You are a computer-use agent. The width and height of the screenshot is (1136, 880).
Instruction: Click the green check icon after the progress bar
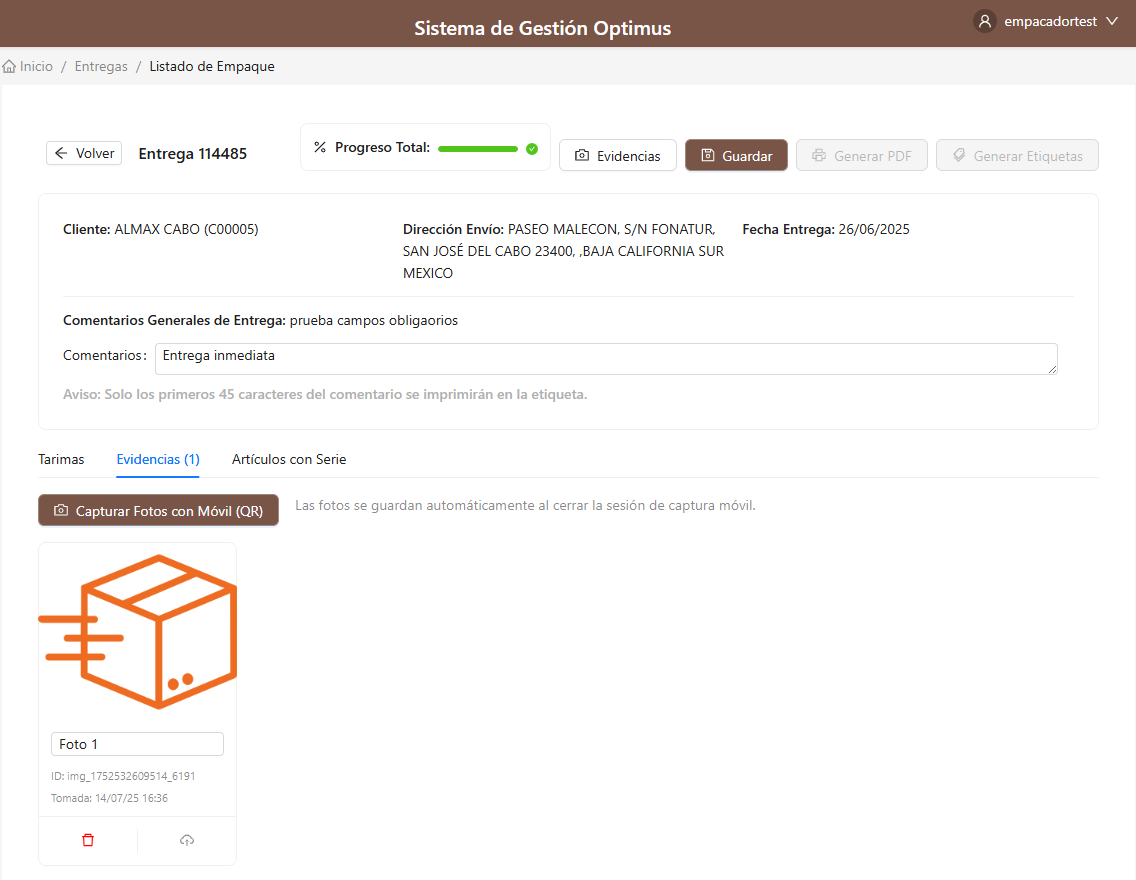coord(532,148)
